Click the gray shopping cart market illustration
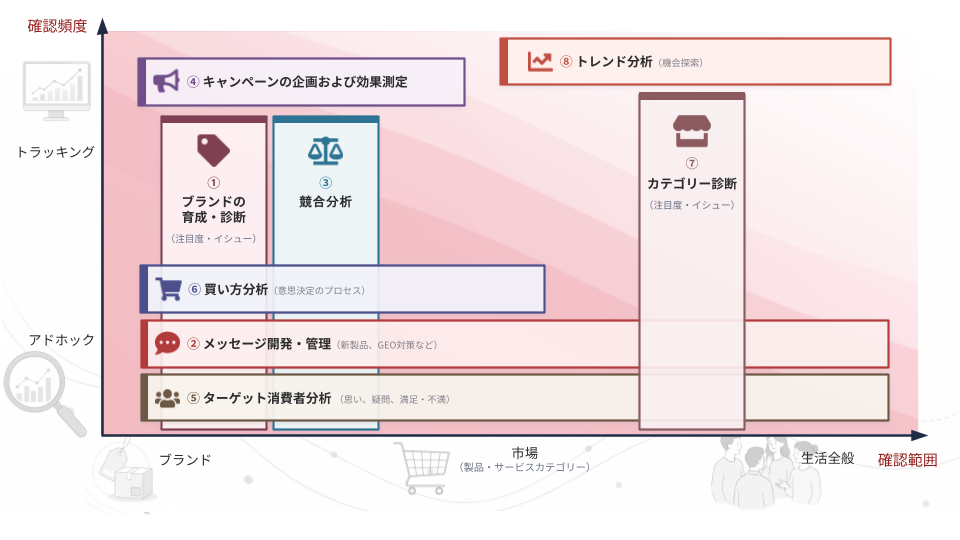The image size is (960, 540). point(421,468)
